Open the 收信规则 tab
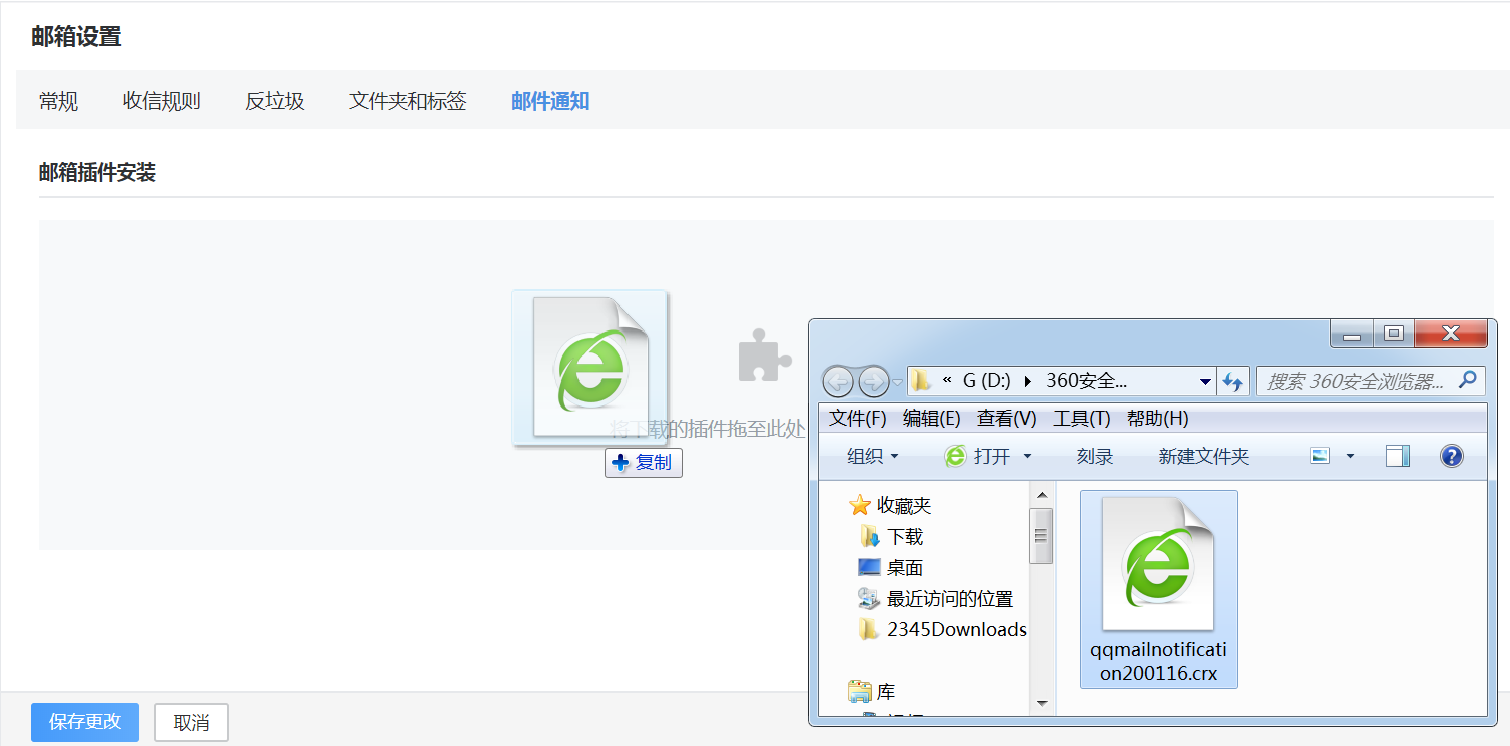 pyautogui.click(x=161, y=101)
